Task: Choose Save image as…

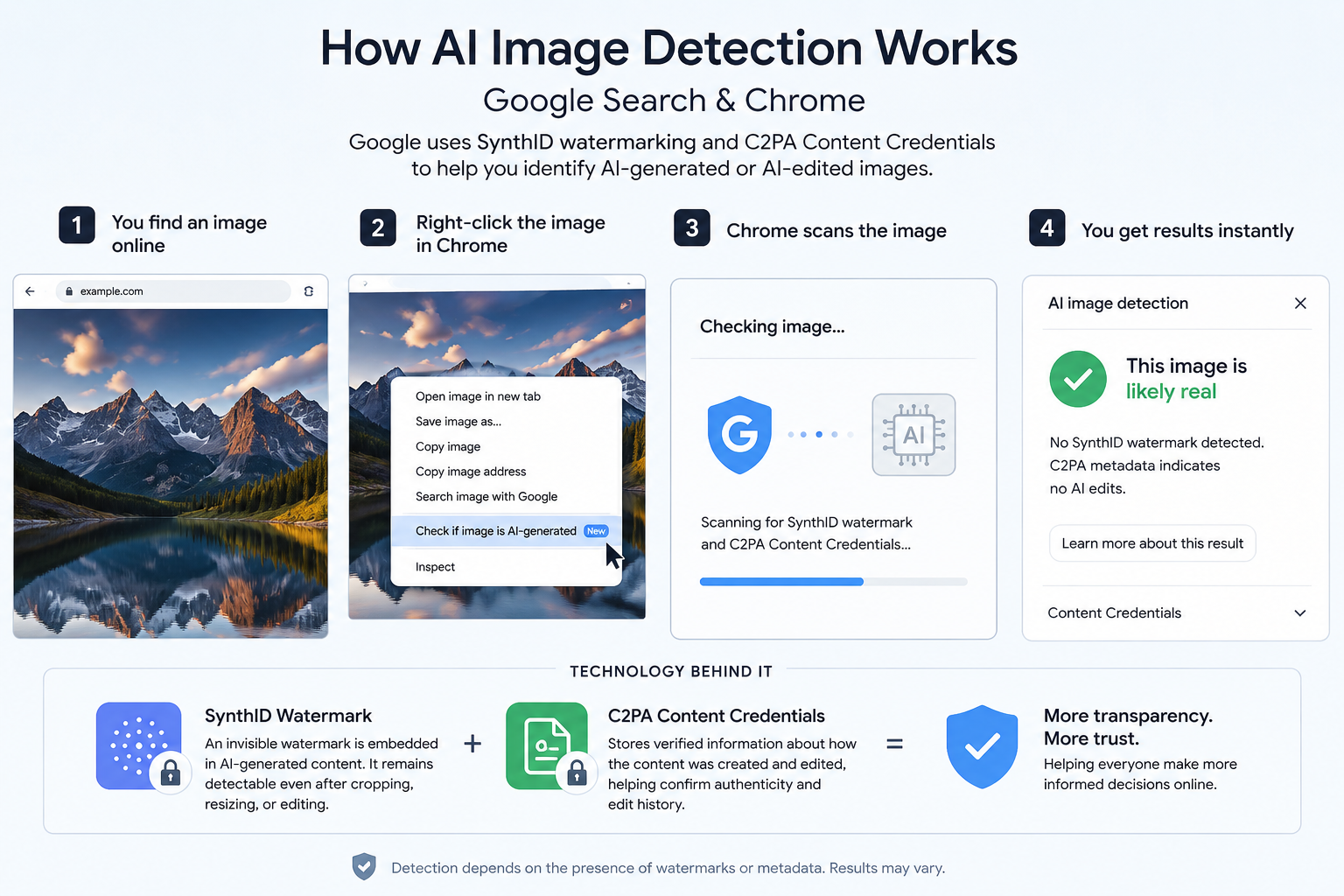Action: tap(458, 422)
